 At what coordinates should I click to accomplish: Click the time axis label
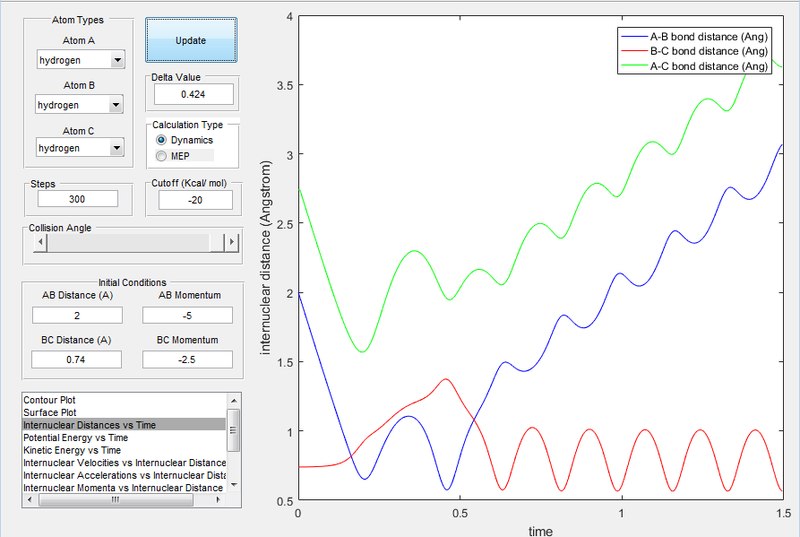pyautogui.click(x=540, y=531)
